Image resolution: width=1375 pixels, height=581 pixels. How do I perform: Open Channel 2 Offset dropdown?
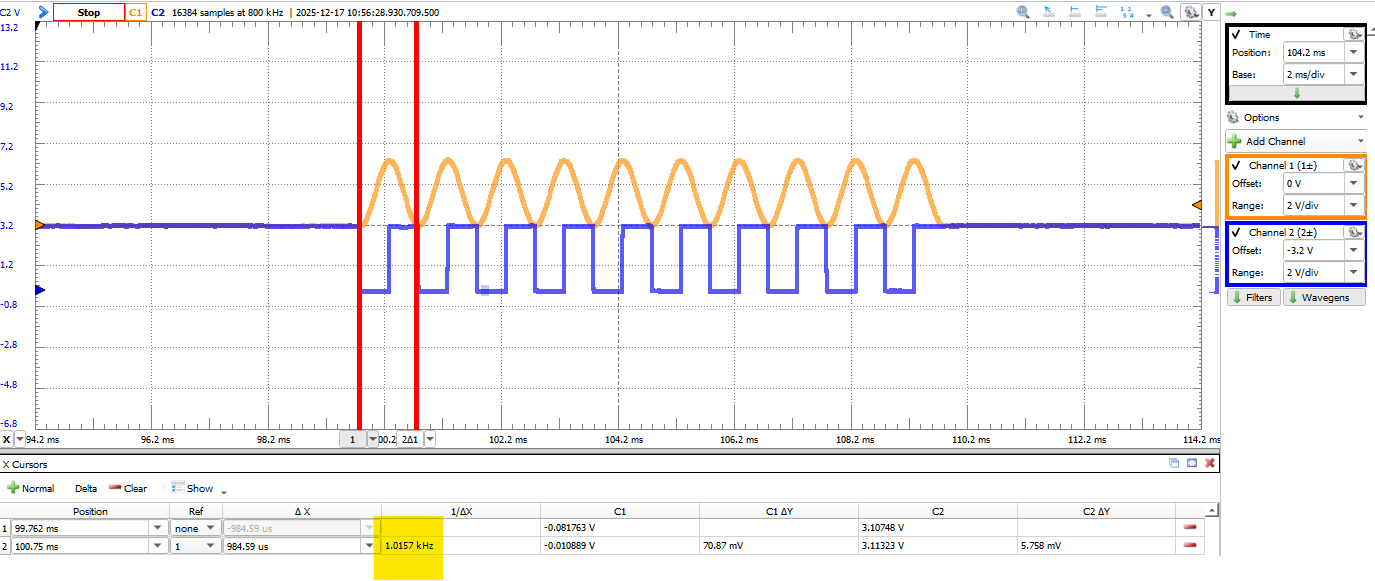pyautogui.click(x=1354, y=251)
